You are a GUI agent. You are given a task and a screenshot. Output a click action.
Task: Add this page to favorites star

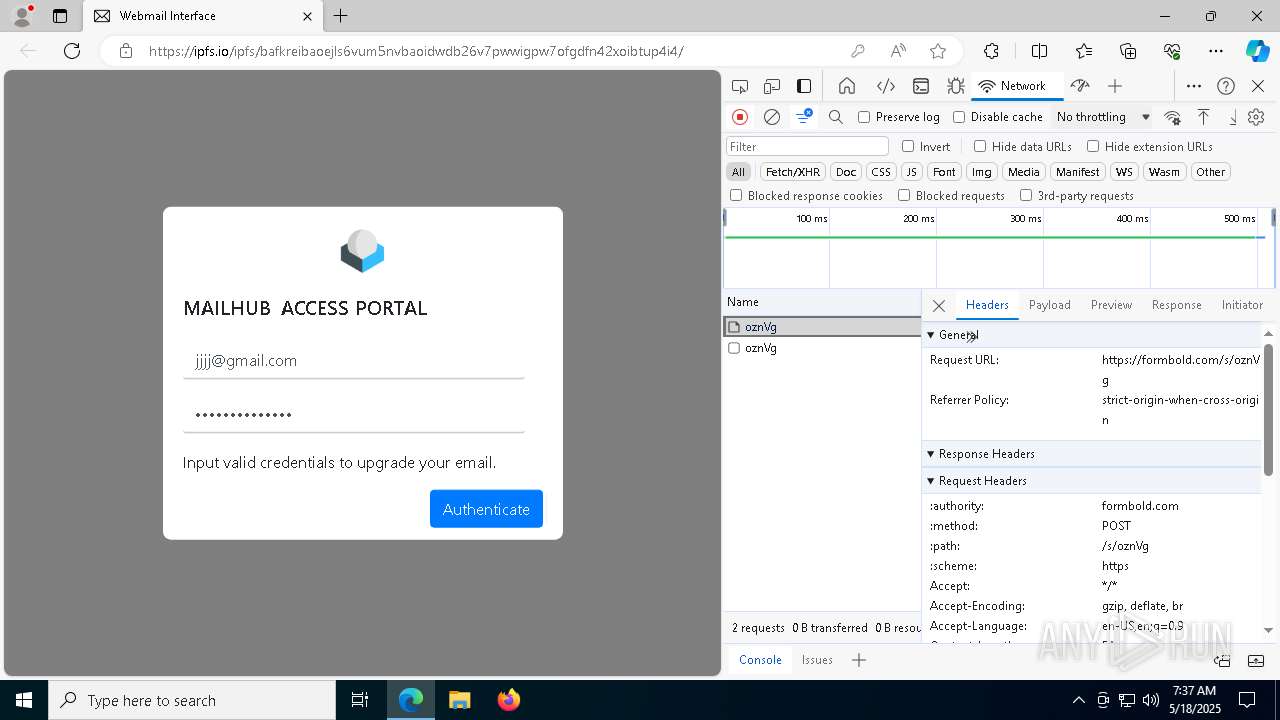point(937,51)
